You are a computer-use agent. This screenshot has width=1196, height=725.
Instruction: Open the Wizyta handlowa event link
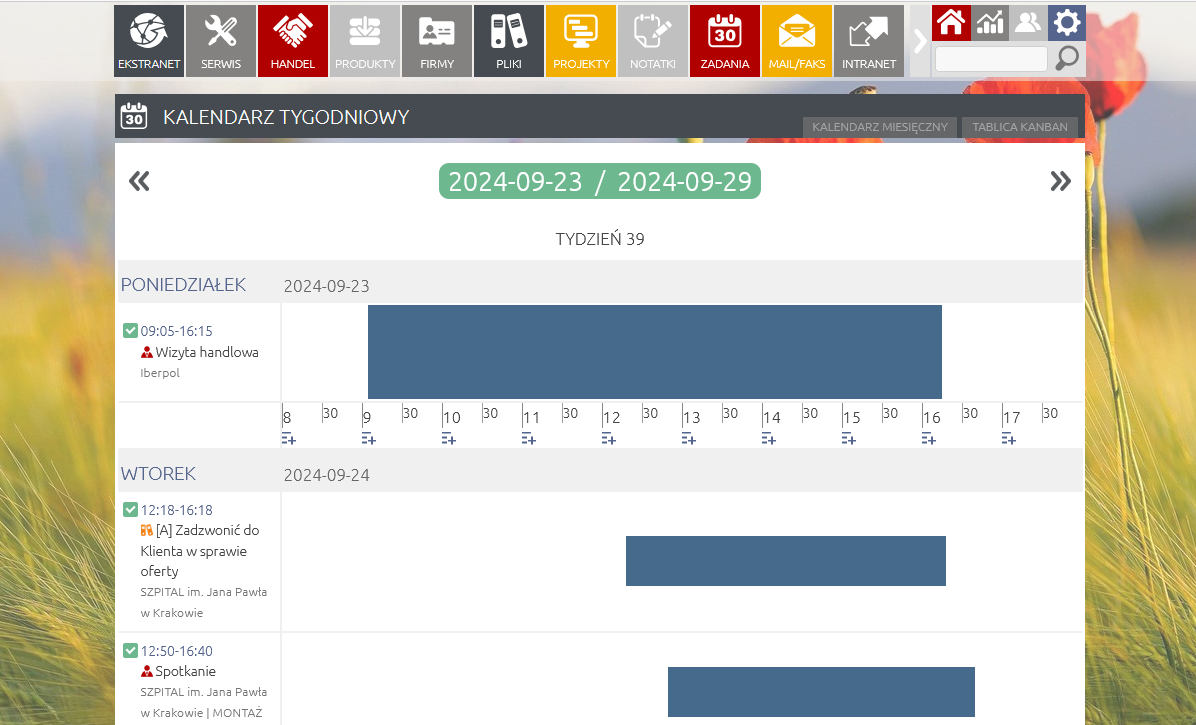[206, 352]
